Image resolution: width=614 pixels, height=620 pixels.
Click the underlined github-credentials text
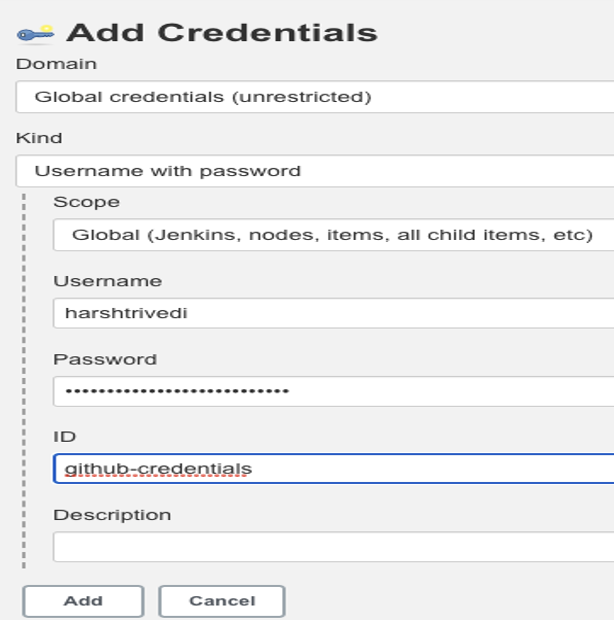158,469
